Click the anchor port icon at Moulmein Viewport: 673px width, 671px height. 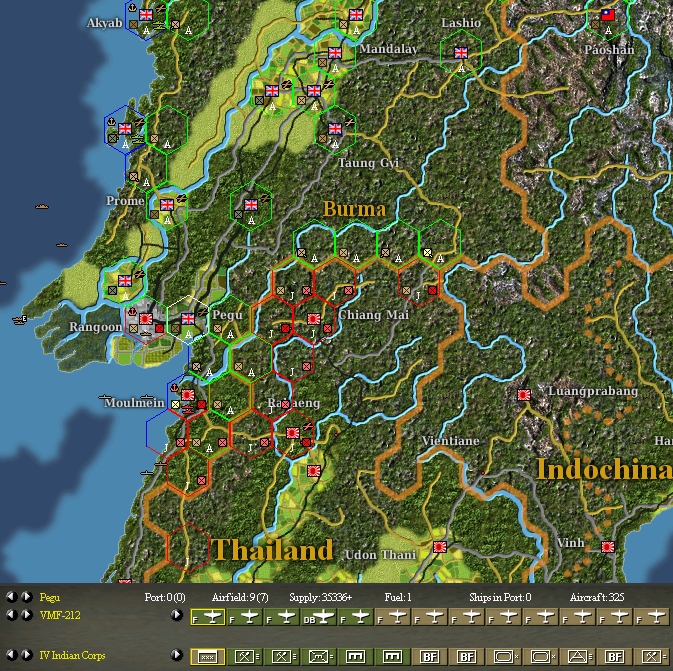coord(174,387)
